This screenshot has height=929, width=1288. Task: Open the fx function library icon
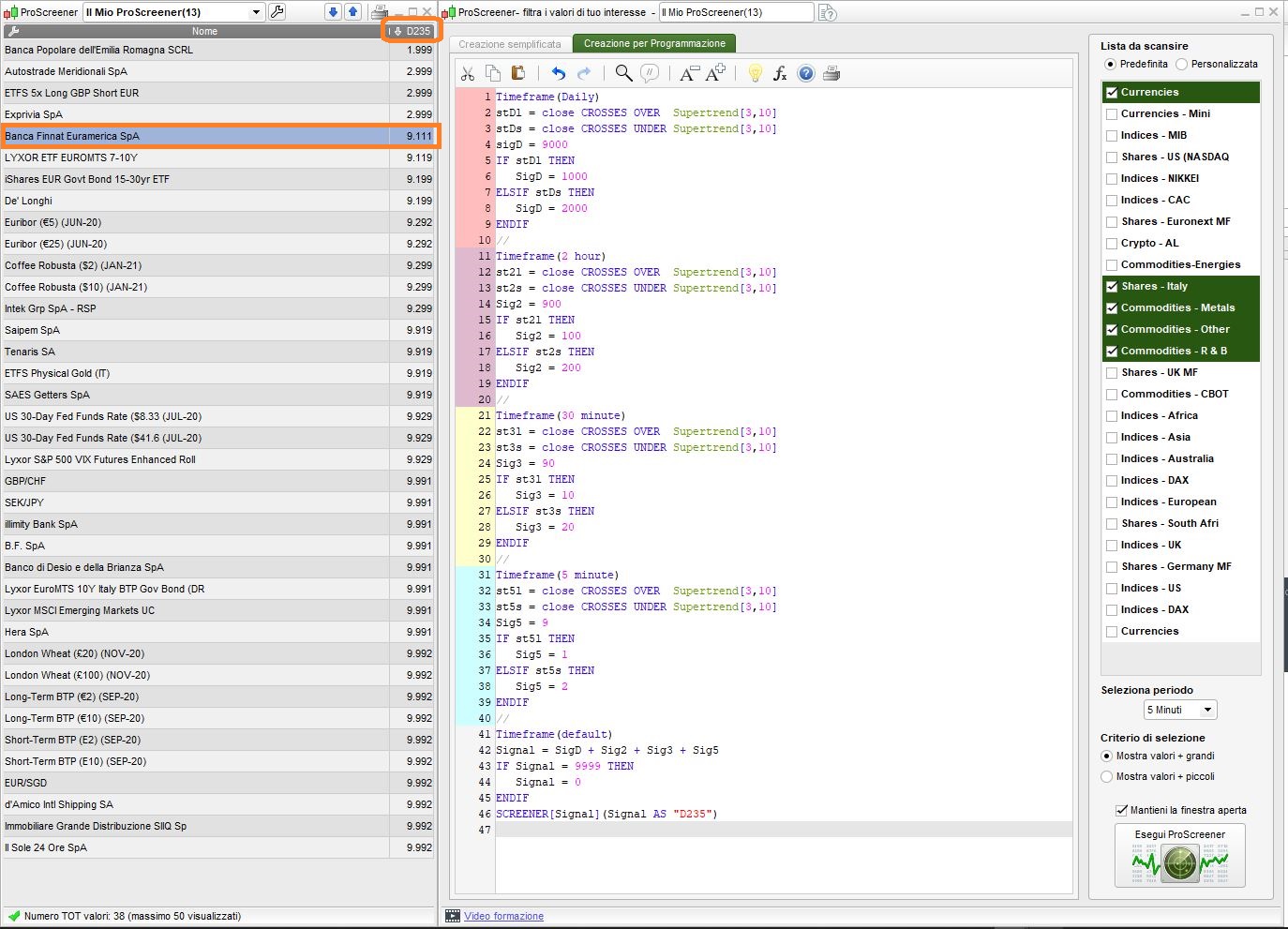pos(780,73)
